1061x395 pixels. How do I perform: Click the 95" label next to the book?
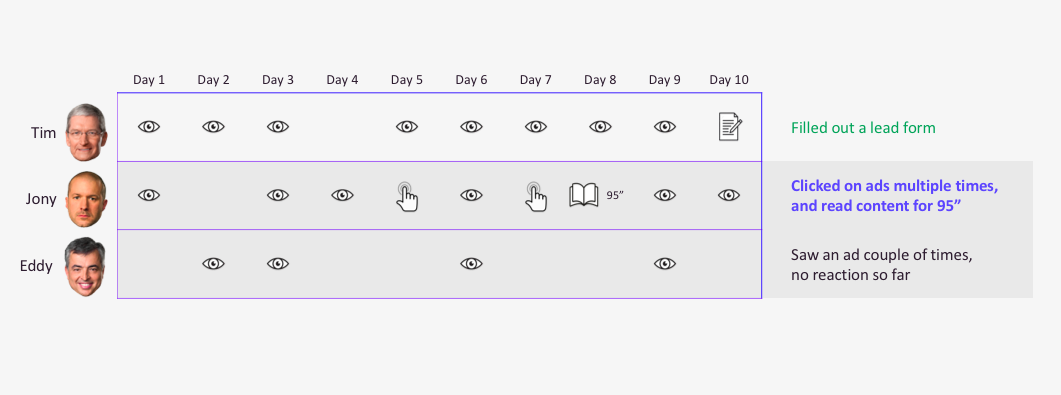pyautogui.click(x=614, y=195)
